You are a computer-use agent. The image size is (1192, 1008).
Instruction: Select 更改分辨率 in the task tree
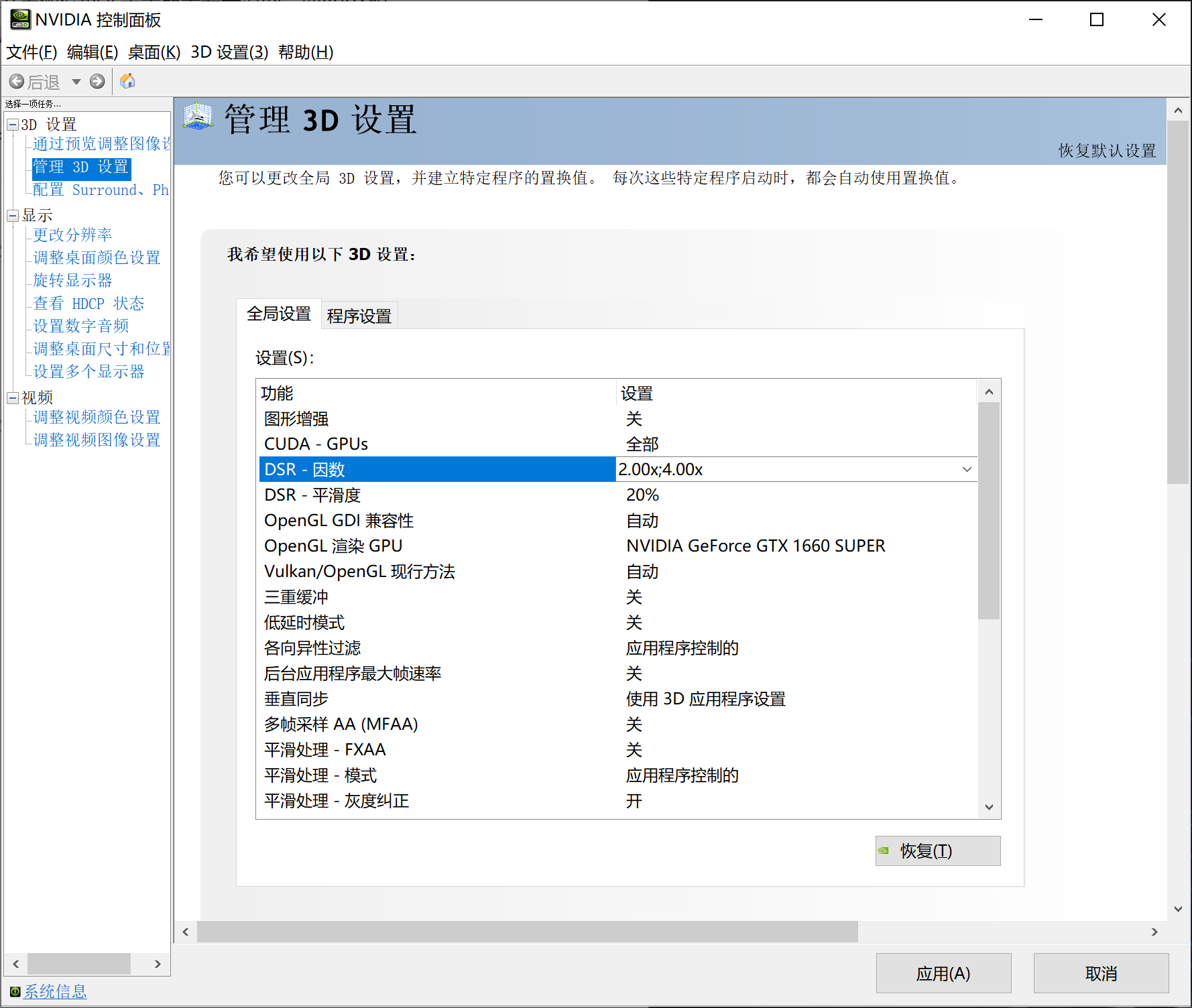coord(72,235)
